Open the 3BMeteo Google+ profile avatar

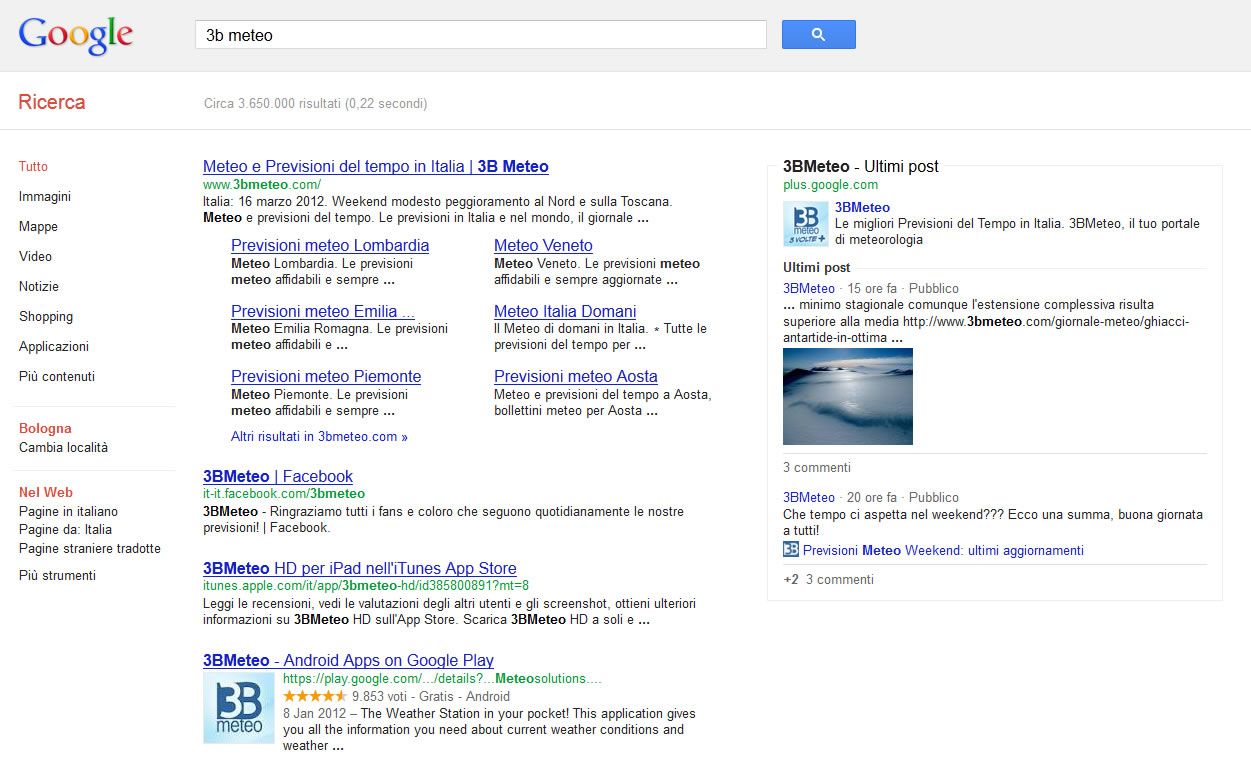click(805, 224)
